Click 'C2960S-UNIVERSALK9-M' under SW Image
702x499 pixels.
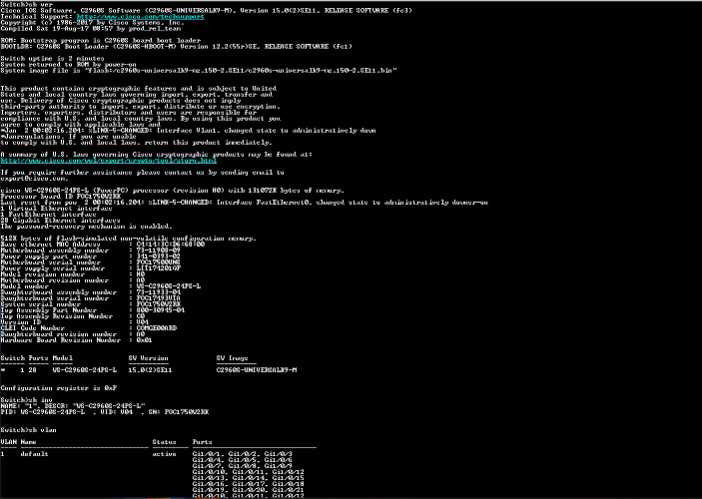(x=257, y=370)
